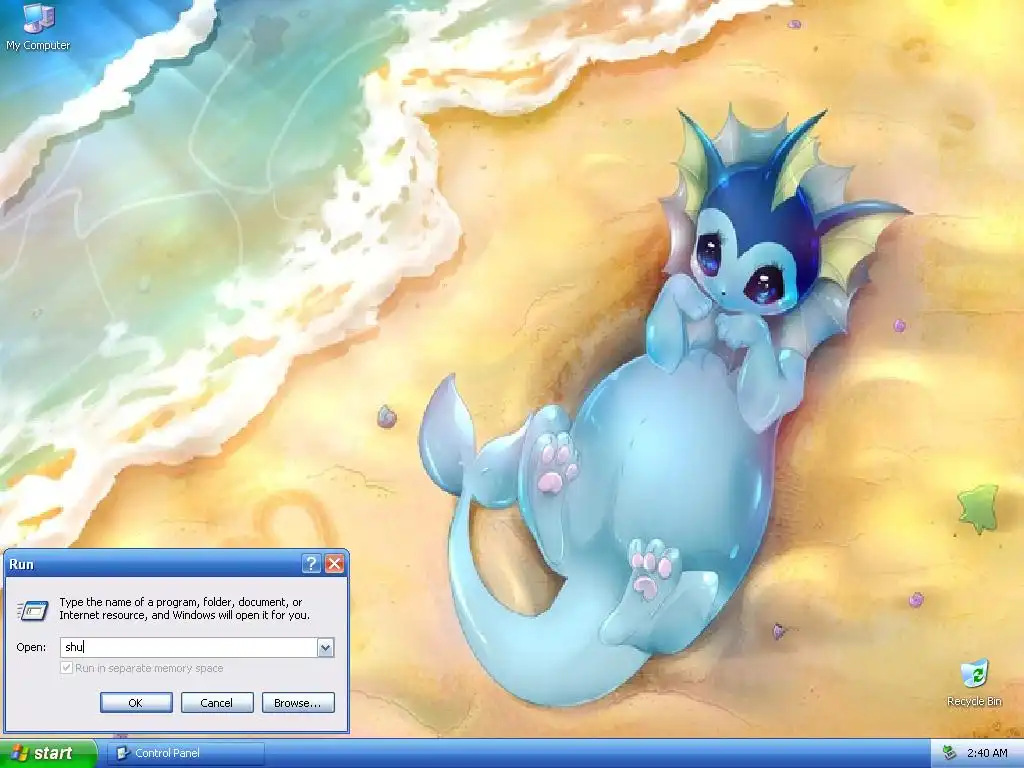Click the system tray safely remove icon
Image resolution: width=1024 pixels, height=768 pixels.
pyautogui.click(x=950, y=753)
